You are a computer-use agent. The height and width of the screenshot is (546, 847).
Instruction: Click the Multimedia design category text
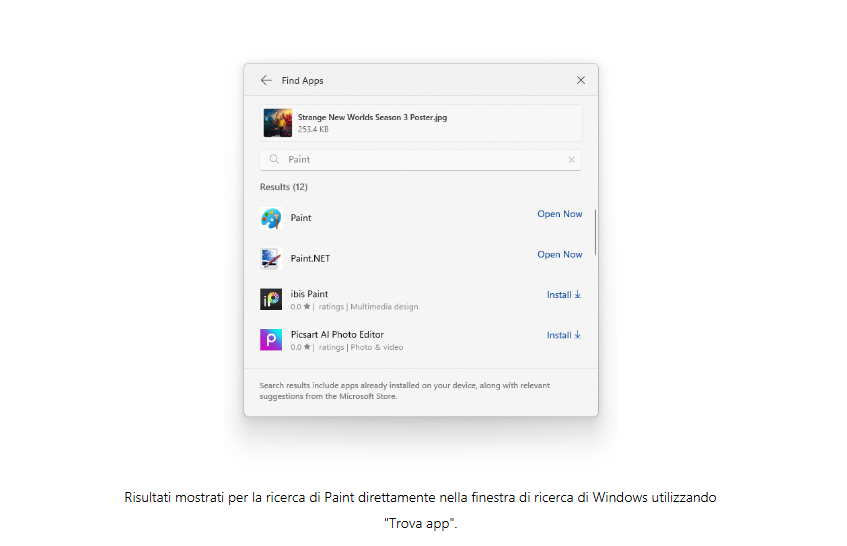384,307
